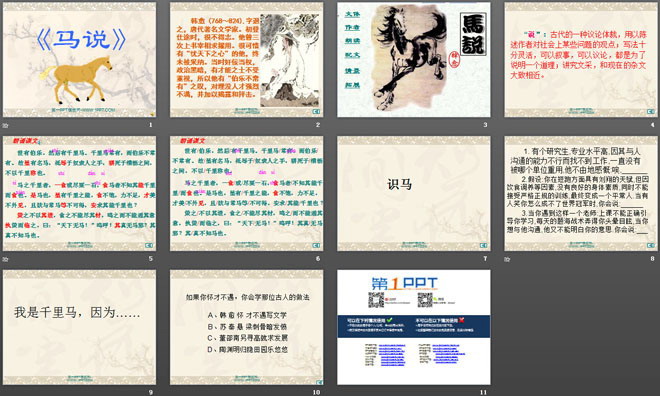Screen dimensions: 660x396
Task: Select slide 5 with red highlighted text
Action: [80, 194]
